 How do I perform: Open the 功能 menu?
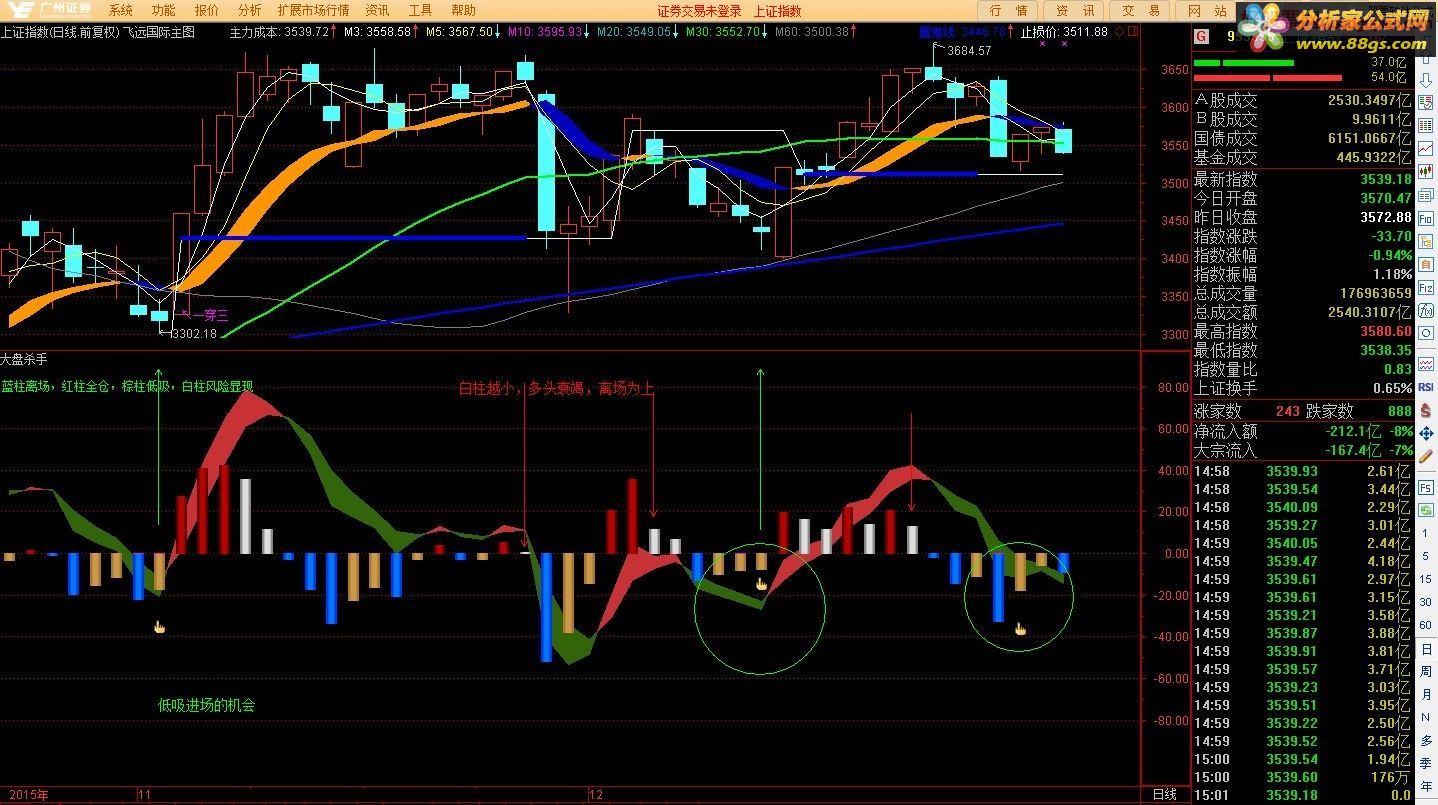tap(163, 10)
